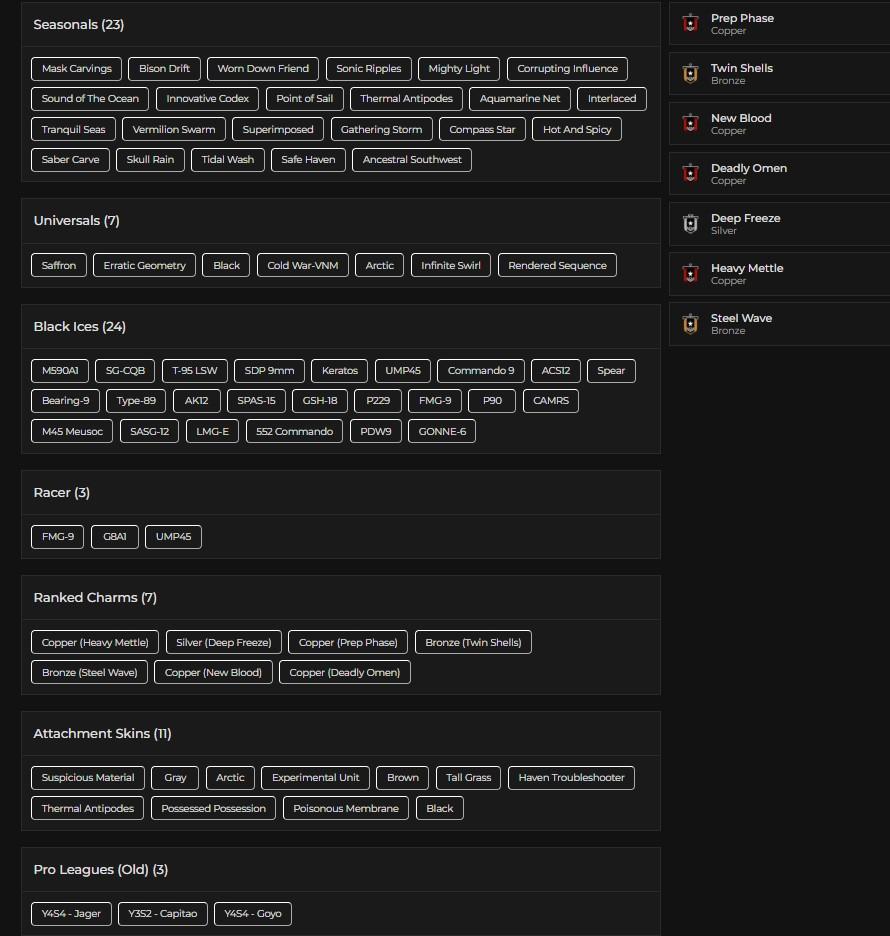Click the Attachment Skins (11) section header
This screenshot has height=936, width=890.
102,734
